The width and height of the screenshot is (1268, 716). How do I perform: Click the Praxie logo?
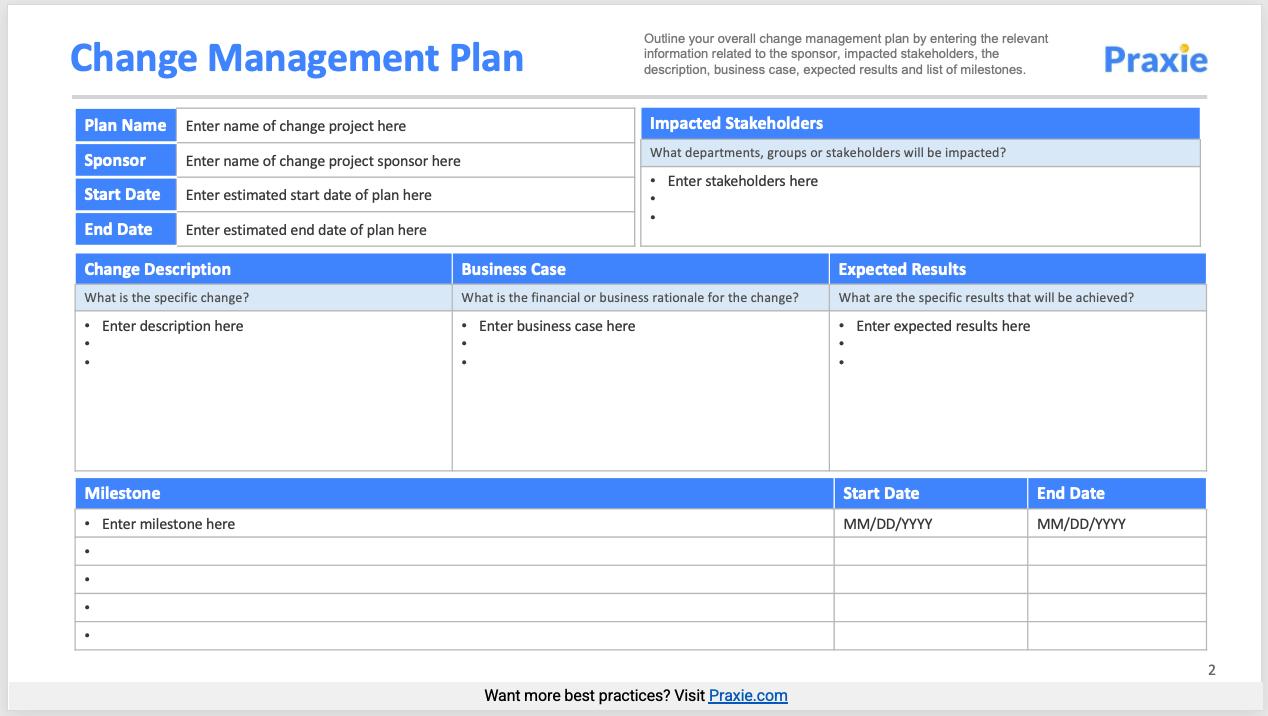point(1155,59)
